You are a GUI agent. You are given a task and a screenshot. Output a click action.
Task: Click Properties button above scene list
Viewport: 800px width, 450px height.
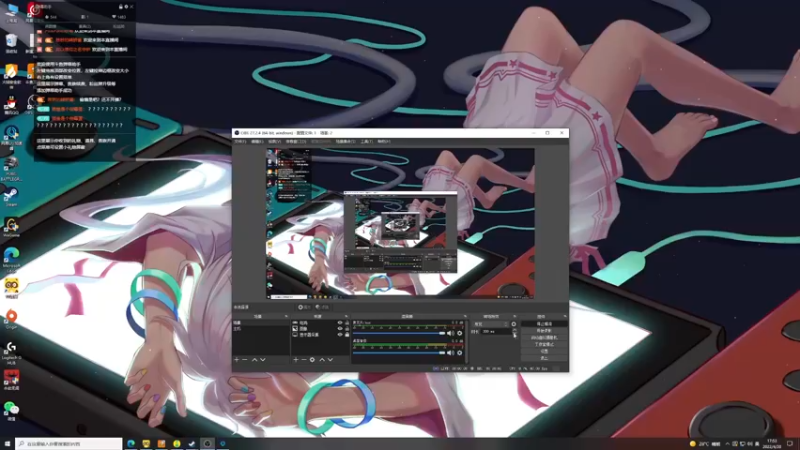304,307
